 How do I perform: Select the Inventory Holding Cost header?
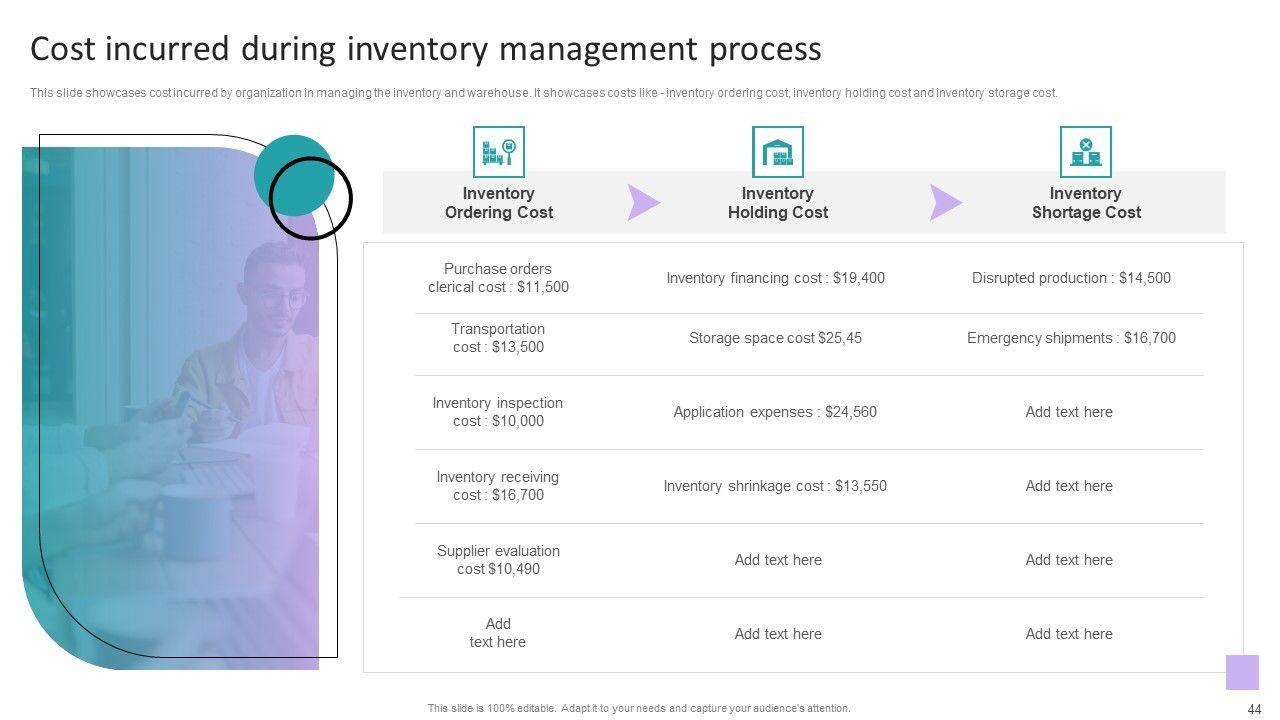click(x=777, y=203)
